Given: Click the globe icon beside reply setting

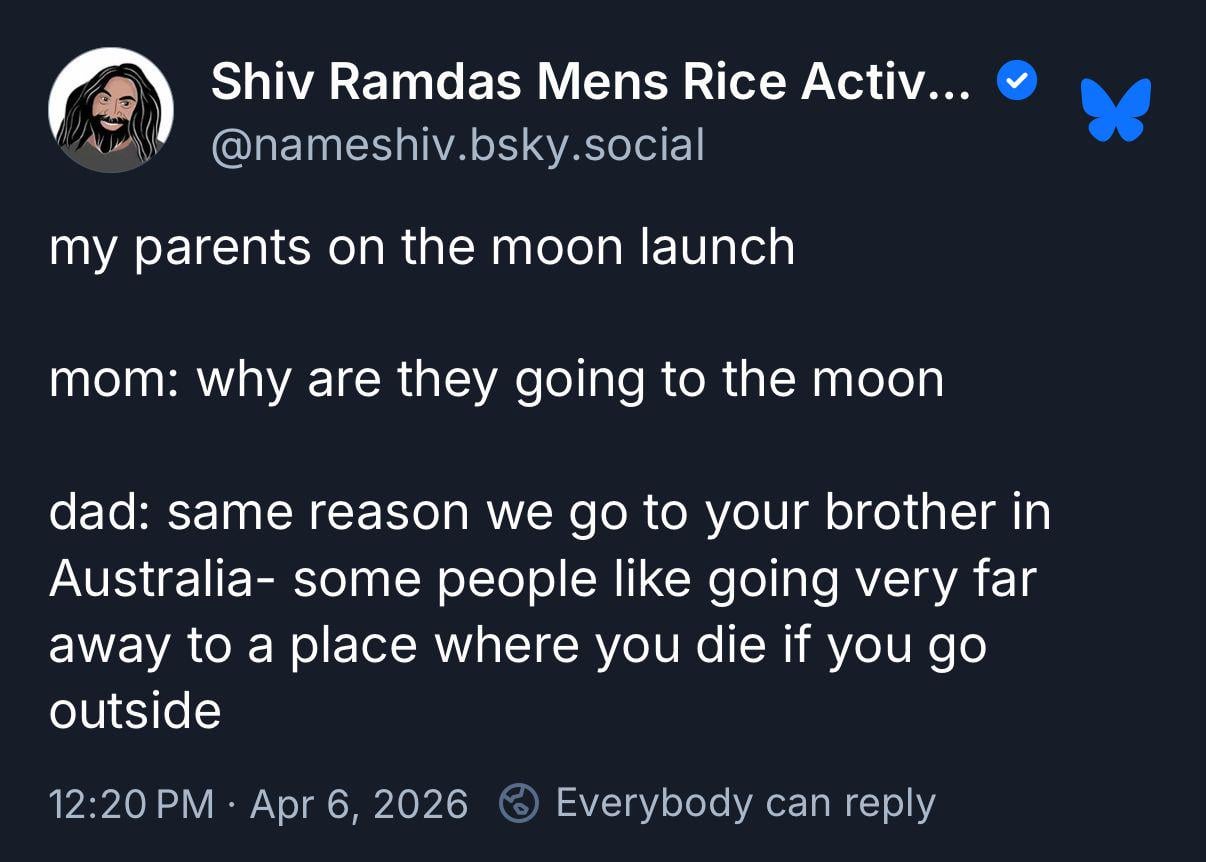Looking at the screenshot, I should click(x=520, y=803).
